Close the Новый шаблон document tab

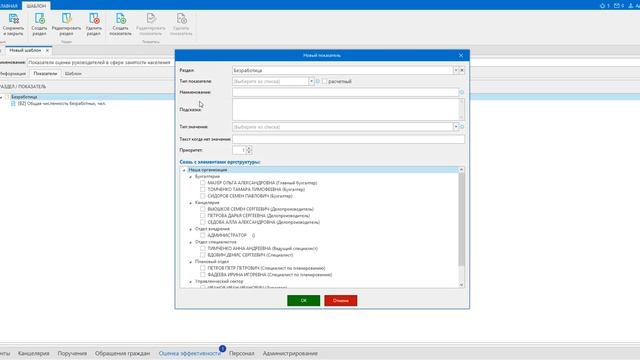pyautogui.click(x=47, y=50)
